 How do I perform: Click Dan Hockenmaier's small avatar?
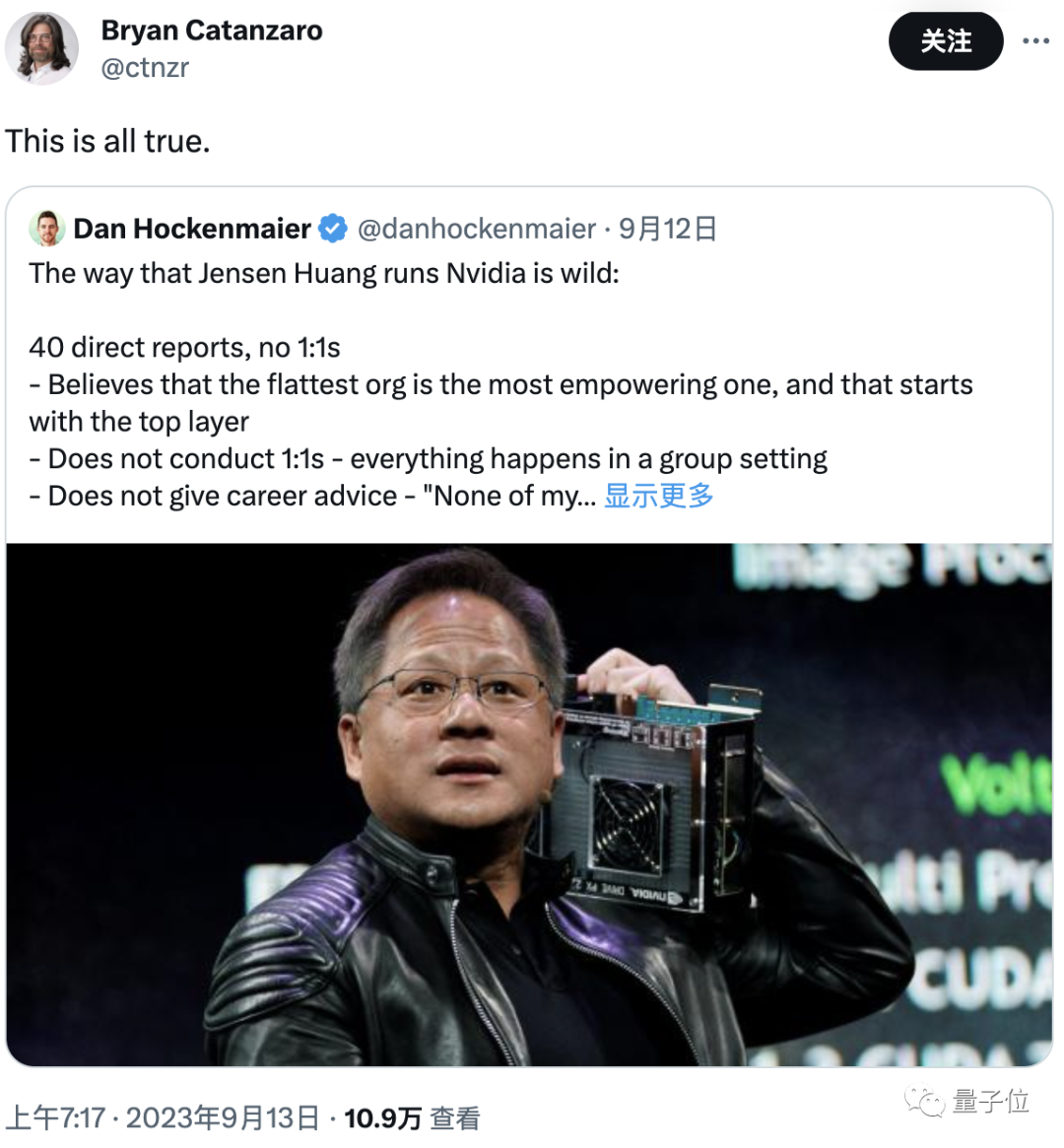(47, 229)
